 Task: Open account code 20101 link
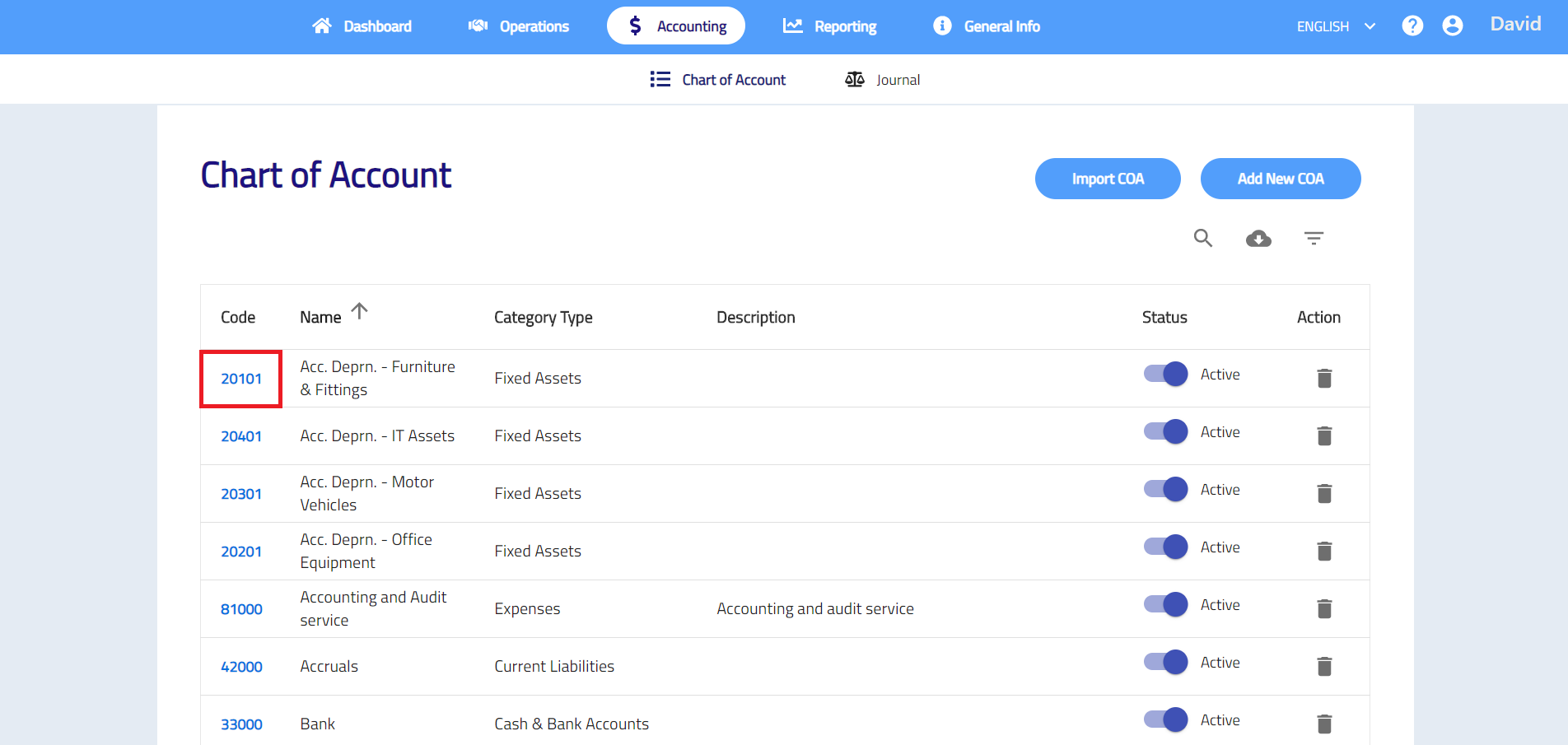click(x=241, y=379)
